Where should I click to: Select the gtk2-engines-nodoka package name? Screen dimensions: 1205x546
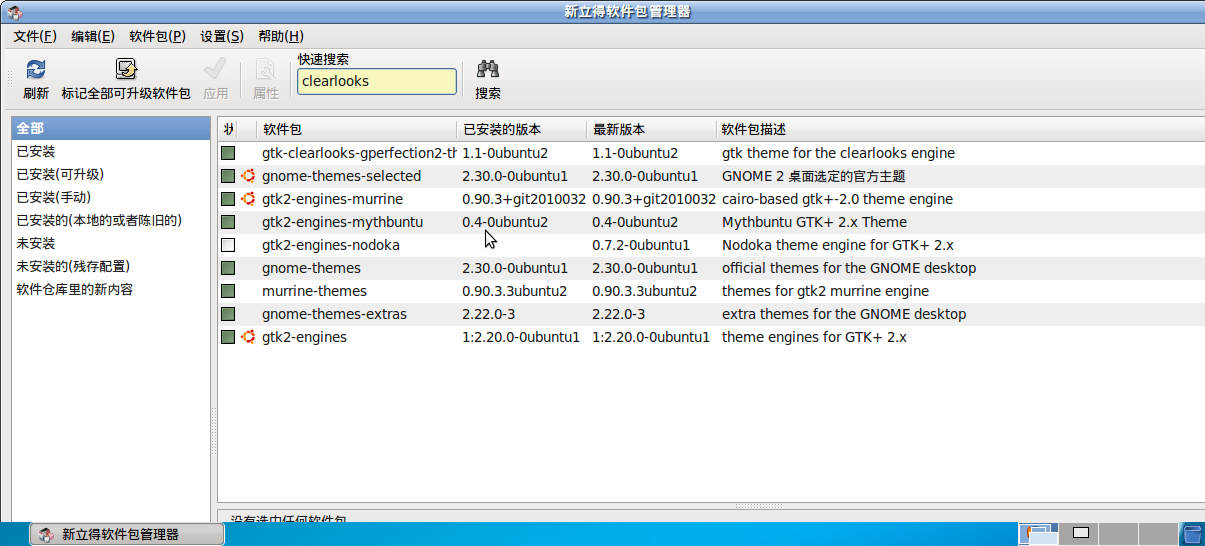(x=331, y=245)
